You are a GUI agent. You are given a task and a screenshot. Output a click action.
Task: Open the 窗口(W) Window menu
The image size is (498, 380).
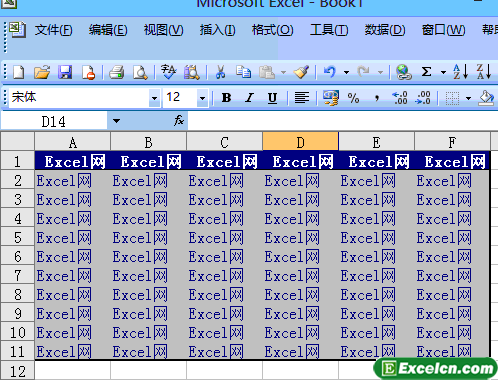pyautogui.click(x=443, y=30)
